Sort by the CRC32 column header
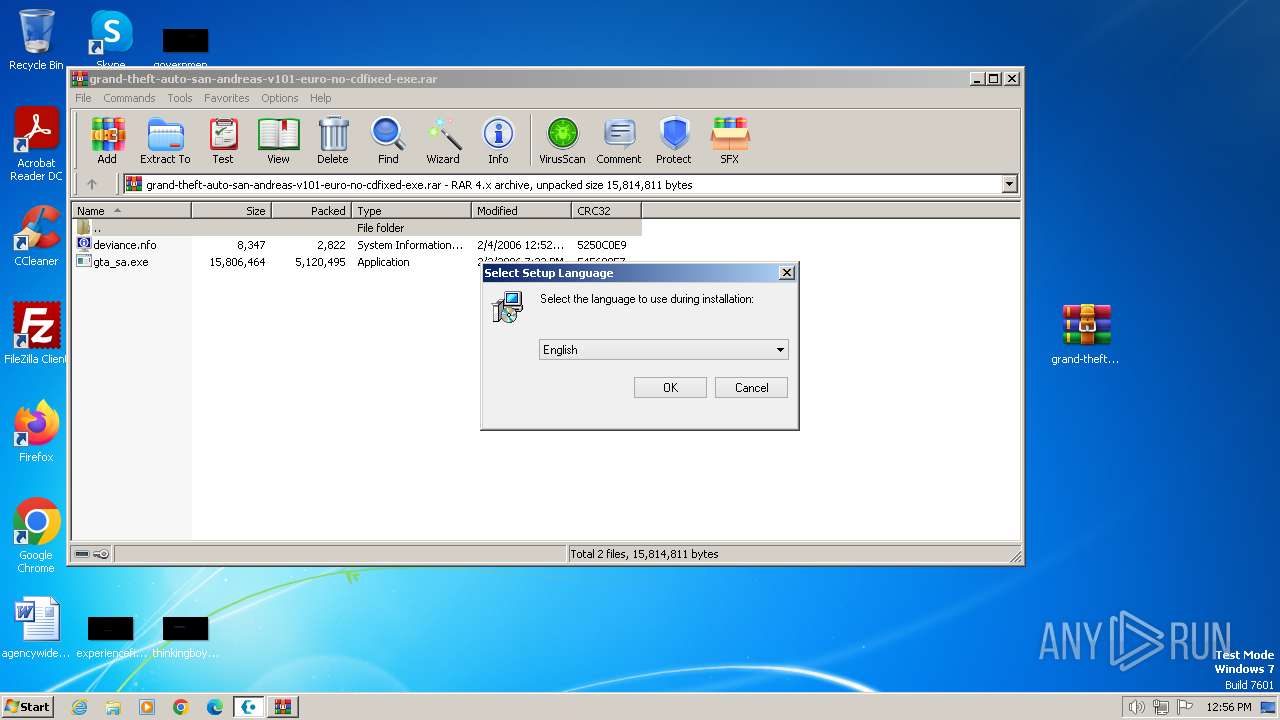The height and width of the screenshot is (720, 1280). 606,211
